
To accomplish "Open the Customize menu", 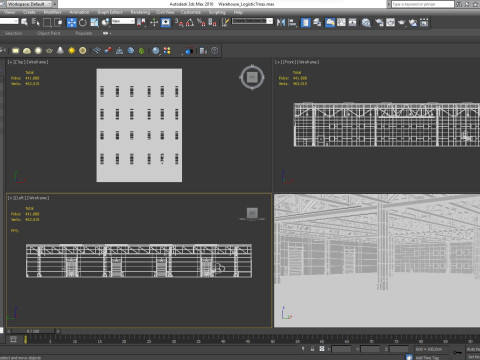I will pos(191,12).
